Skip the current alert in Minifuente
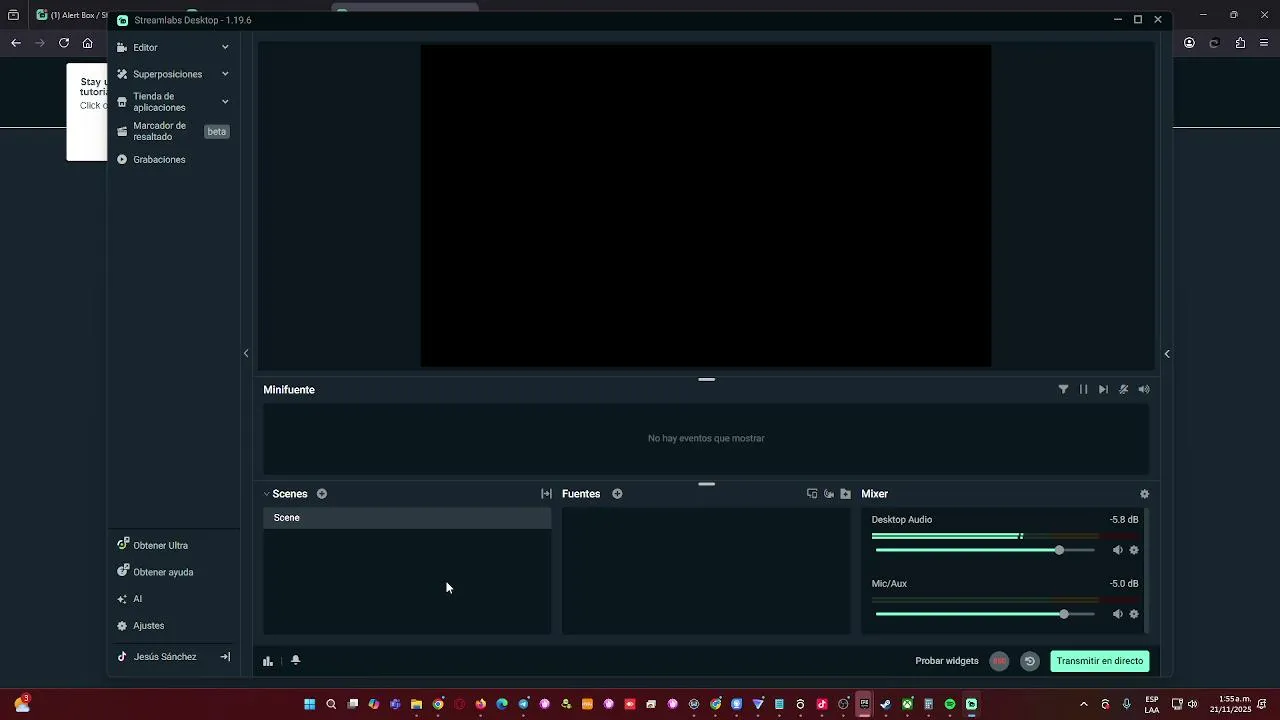Image resolution: width=1280 pixels, height=720 pixels. point(1103,390)
